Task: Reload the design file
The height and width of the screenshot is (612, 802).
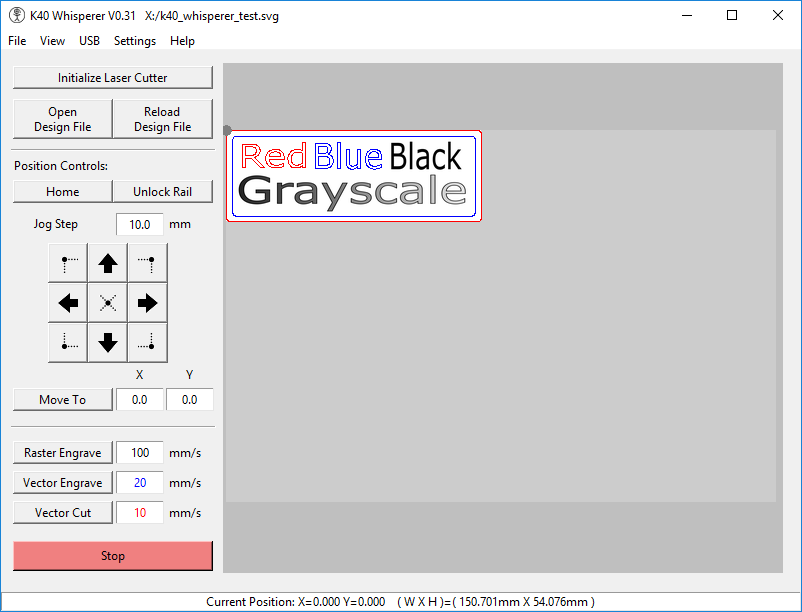Action: coord(162,119)
